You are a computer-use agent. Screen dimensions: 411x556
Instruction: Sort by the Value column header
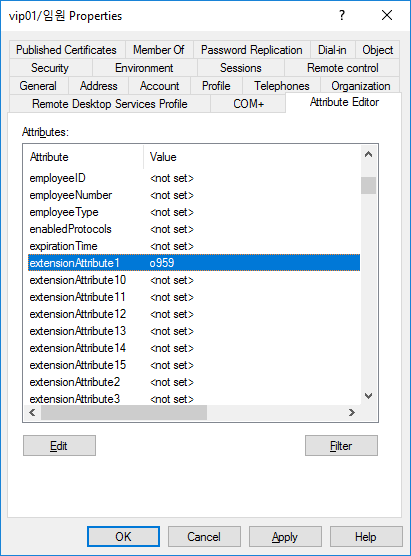pyautogui.click(x=252, y=157)
